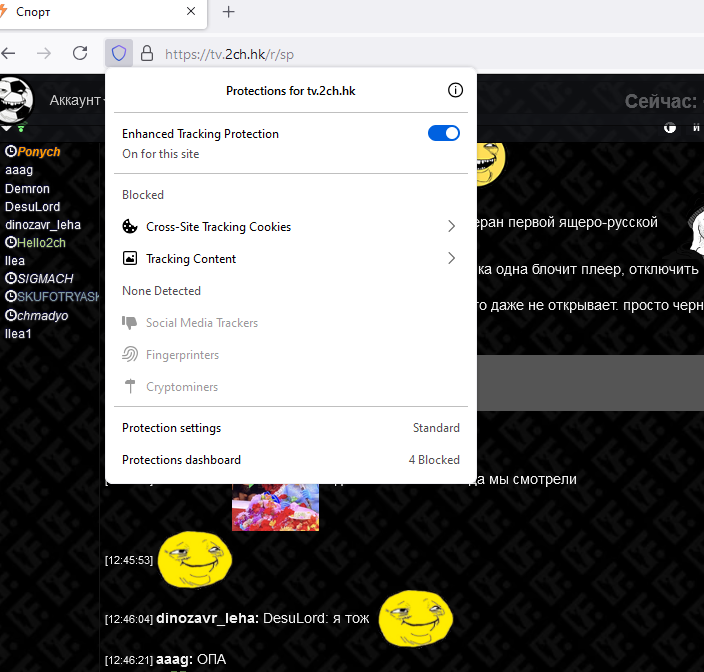
Task: Open the Аккаунт menu
Action: point(75,100)
